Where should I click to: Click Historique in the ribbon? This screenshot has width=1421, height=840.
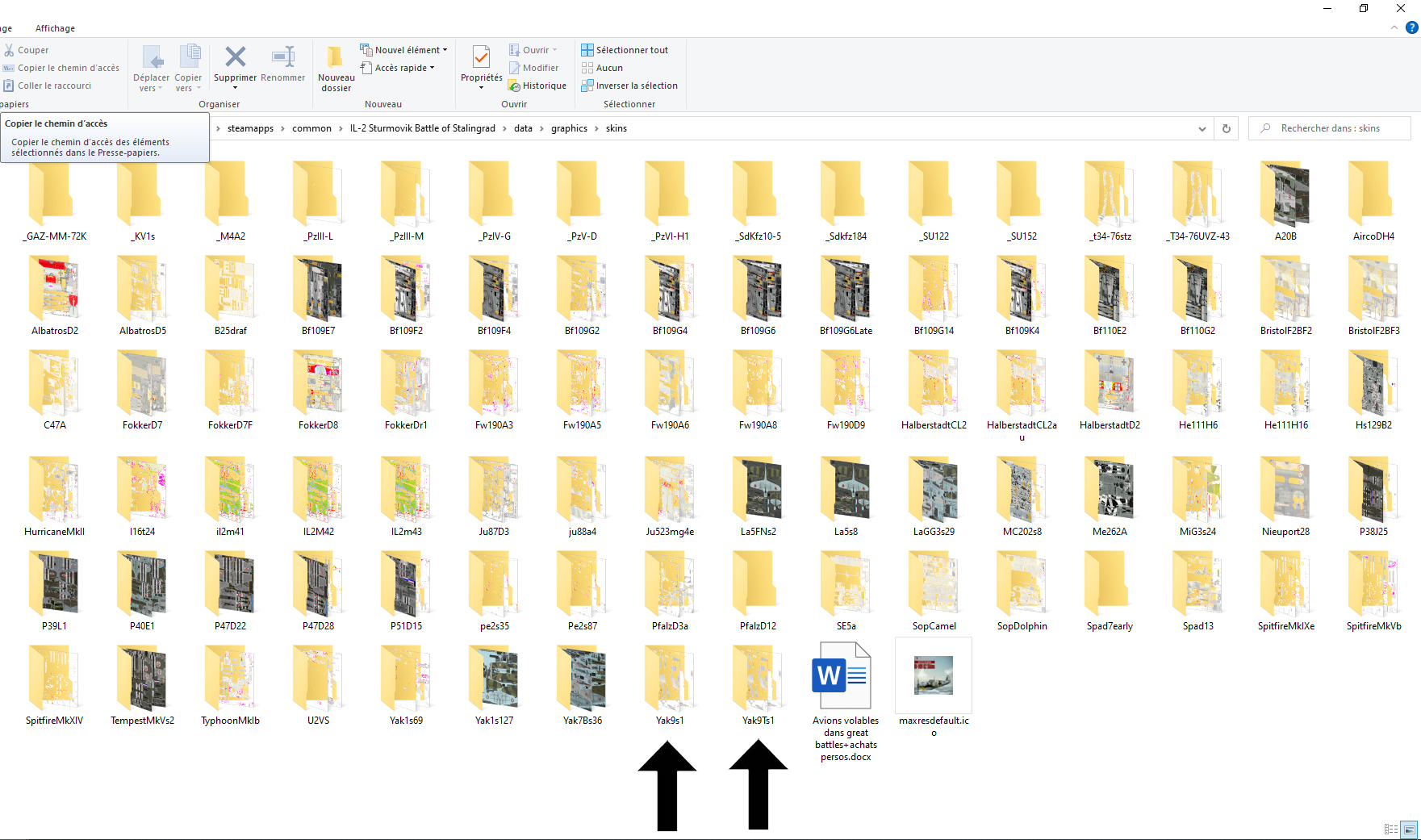click(537, 86)
